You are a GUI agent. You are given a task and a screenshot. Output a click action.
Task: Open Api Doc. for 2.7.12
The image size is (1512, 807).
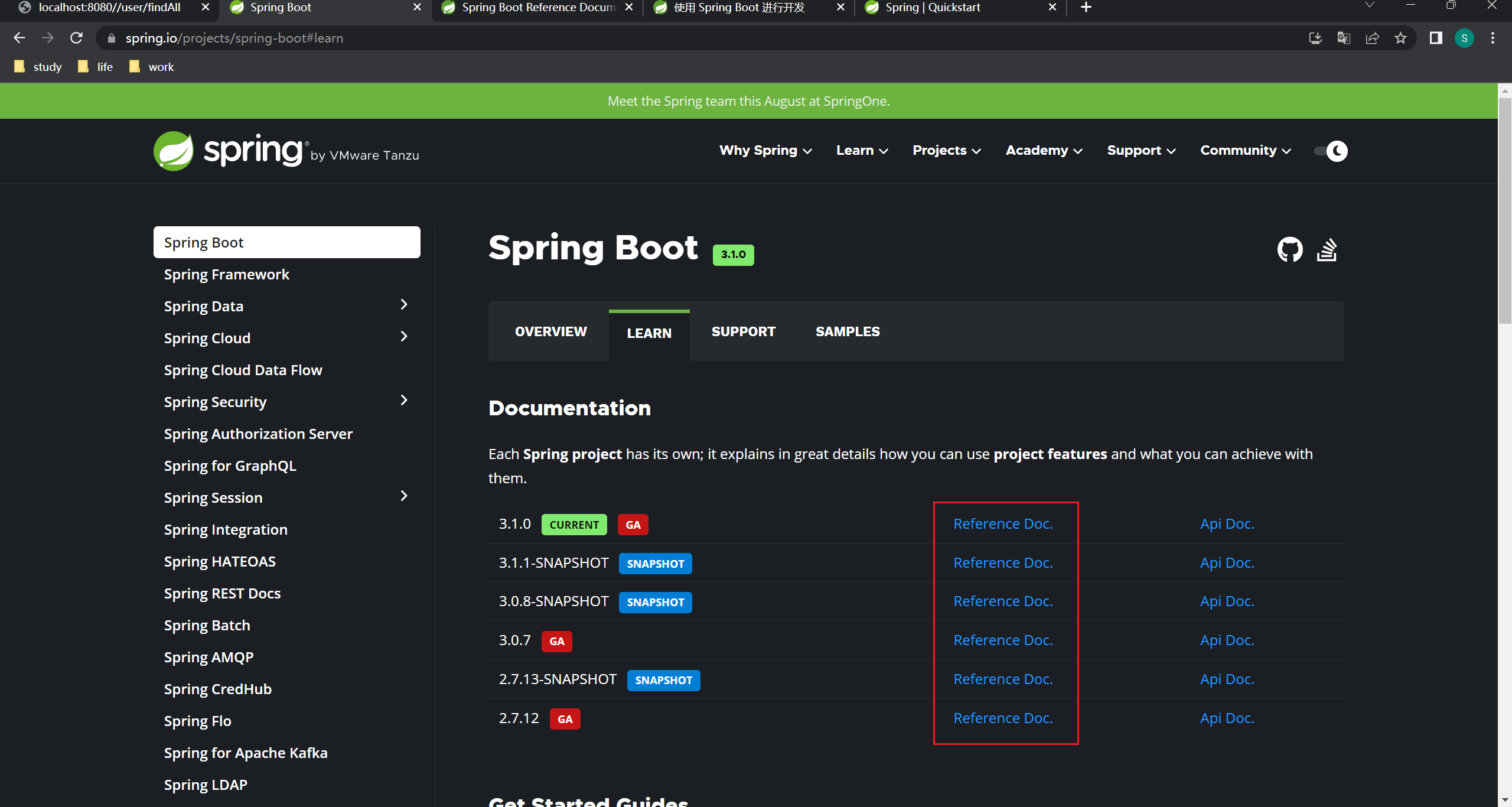click(1227, 718)
